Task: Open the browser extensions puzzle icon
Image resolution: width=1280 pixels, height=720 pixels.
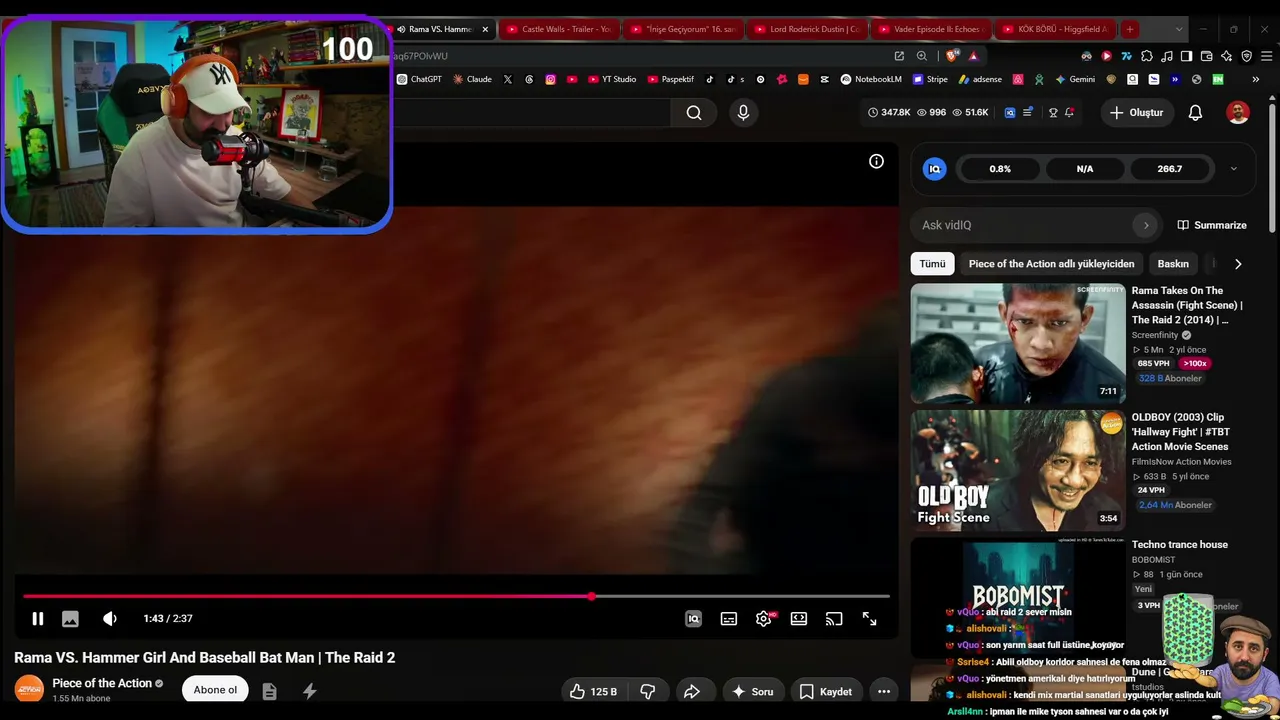Action: tap(1147, 56)
